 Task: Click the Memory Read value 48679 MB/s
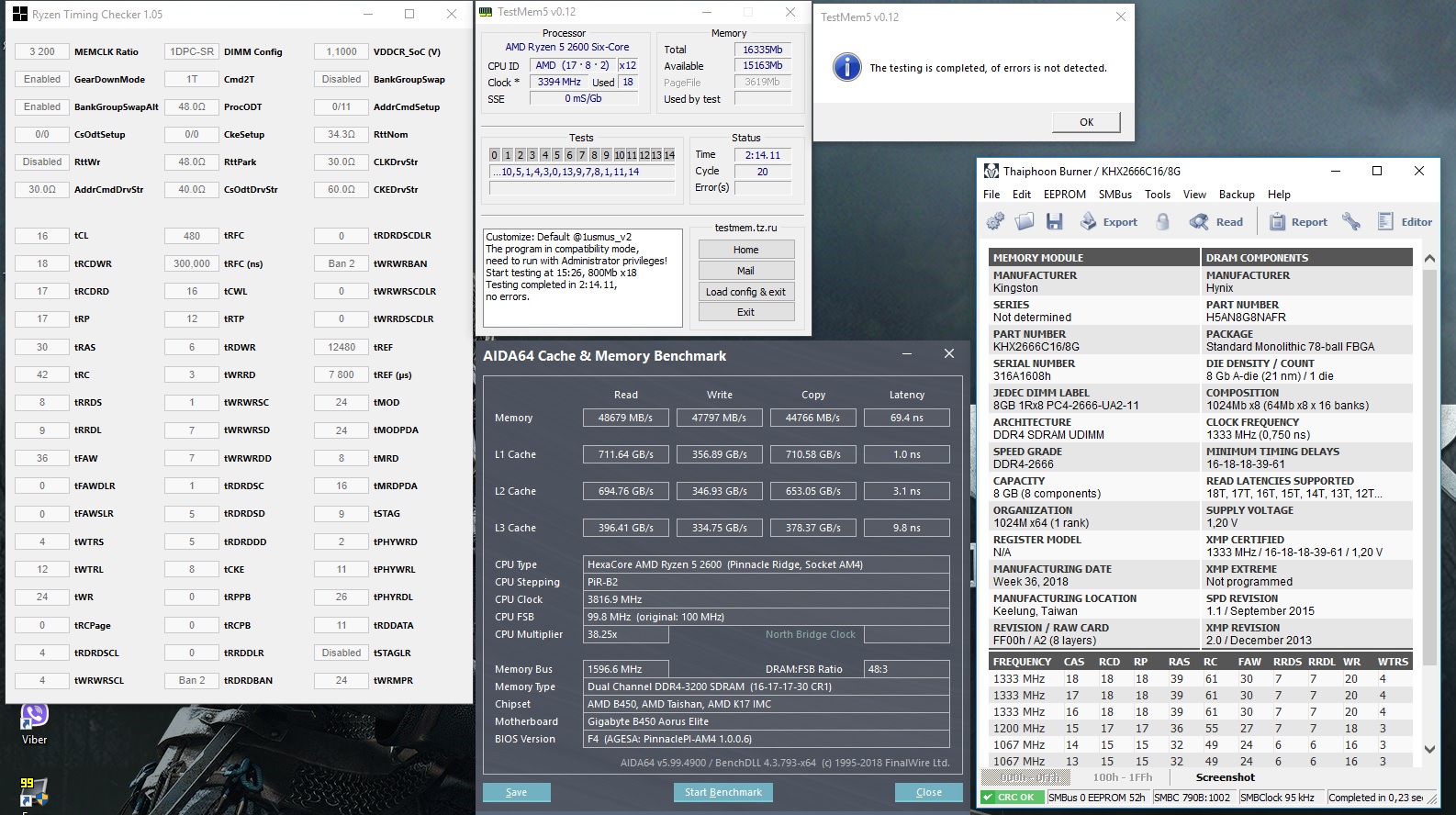(626, 418)
